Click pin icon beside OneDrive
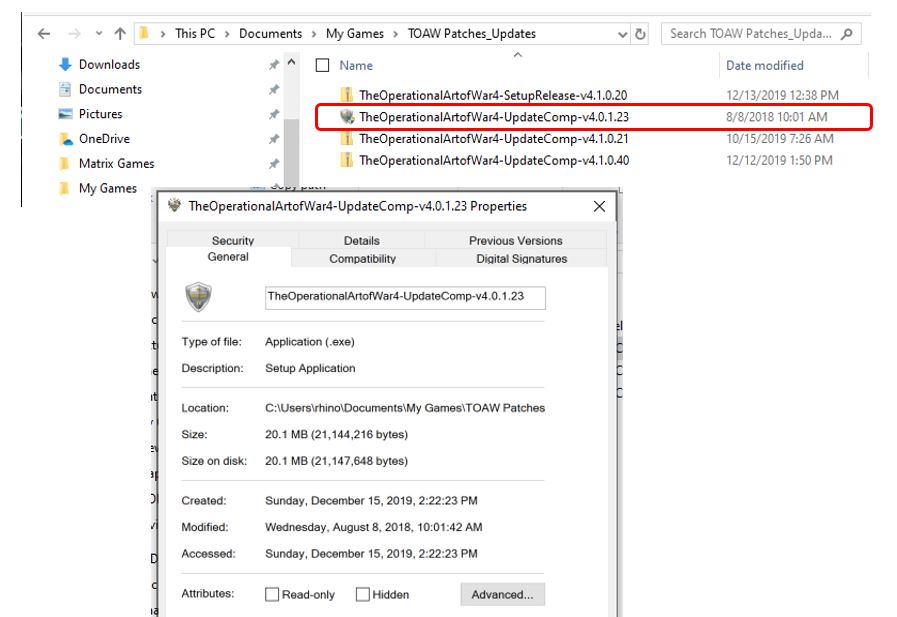 click(x=274, y=139)
